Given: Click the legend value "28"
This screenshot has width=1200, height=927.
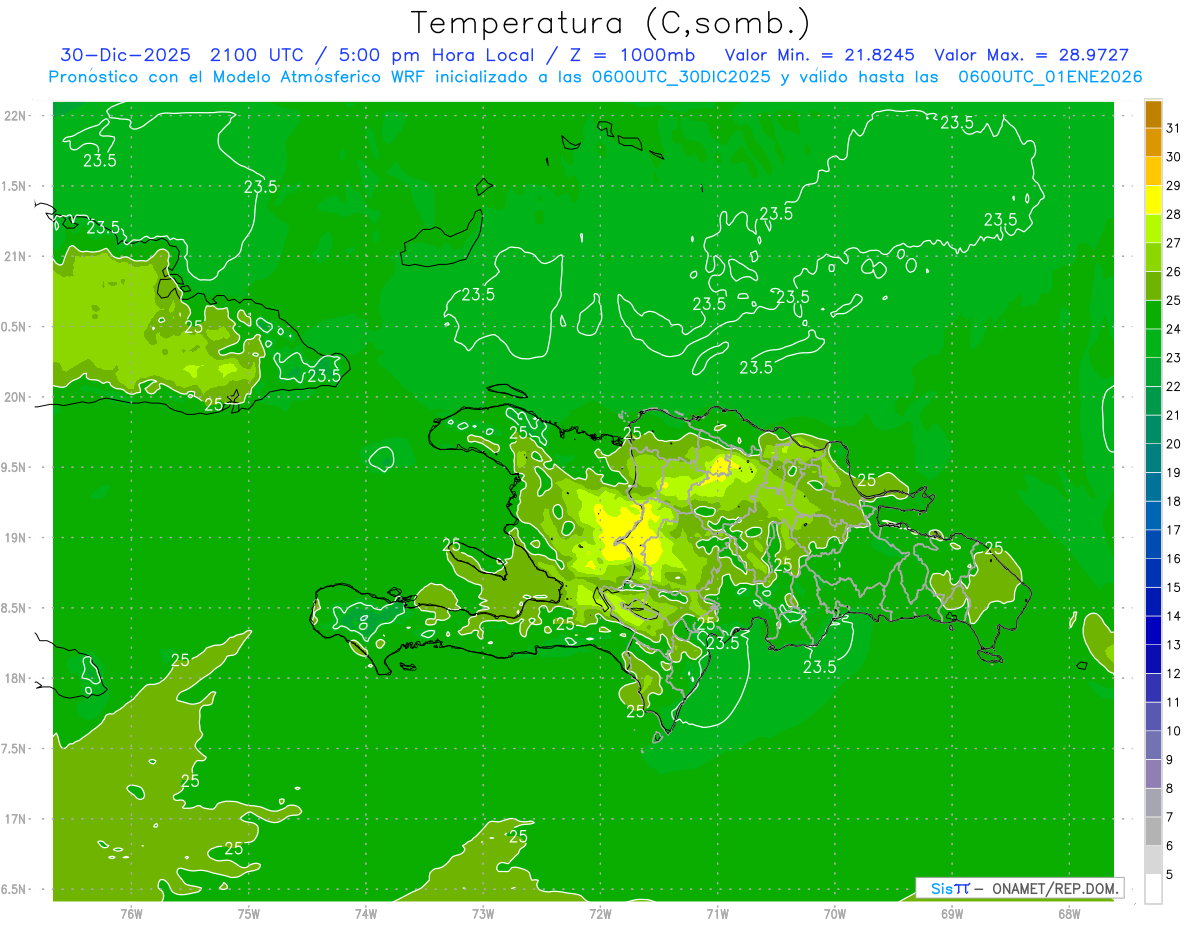Looking at the screenshot, I should 1174,214.
